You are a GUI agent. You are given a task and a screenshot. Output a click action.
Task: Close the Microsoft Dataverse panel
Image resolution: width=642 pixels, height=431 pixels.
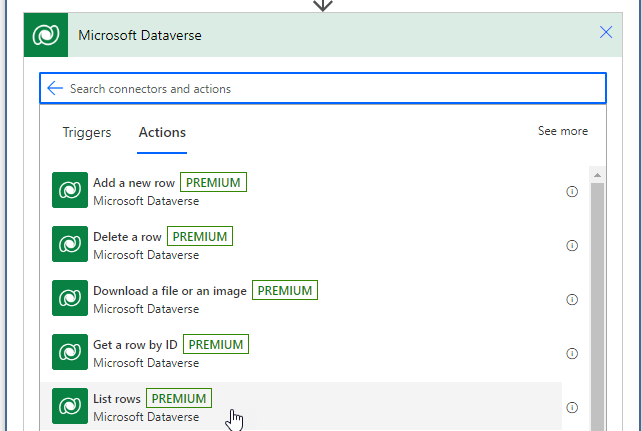pos(605,32)
